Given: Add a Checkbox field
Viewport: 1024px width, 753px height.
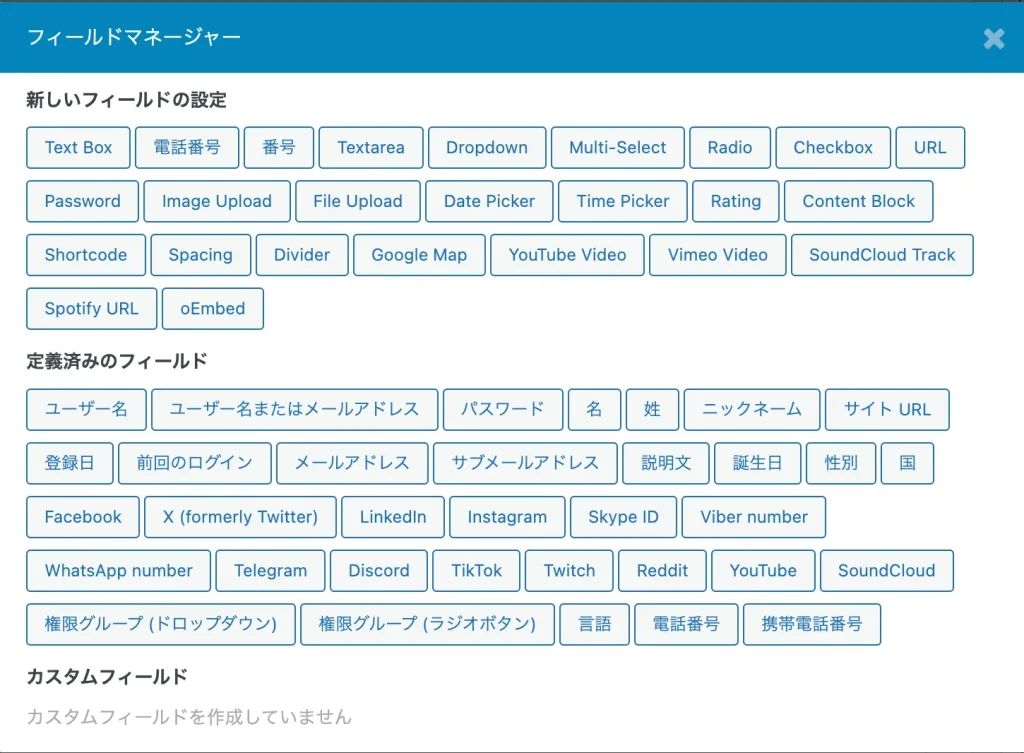Looking at the screenshot, I should click(833, 148).
